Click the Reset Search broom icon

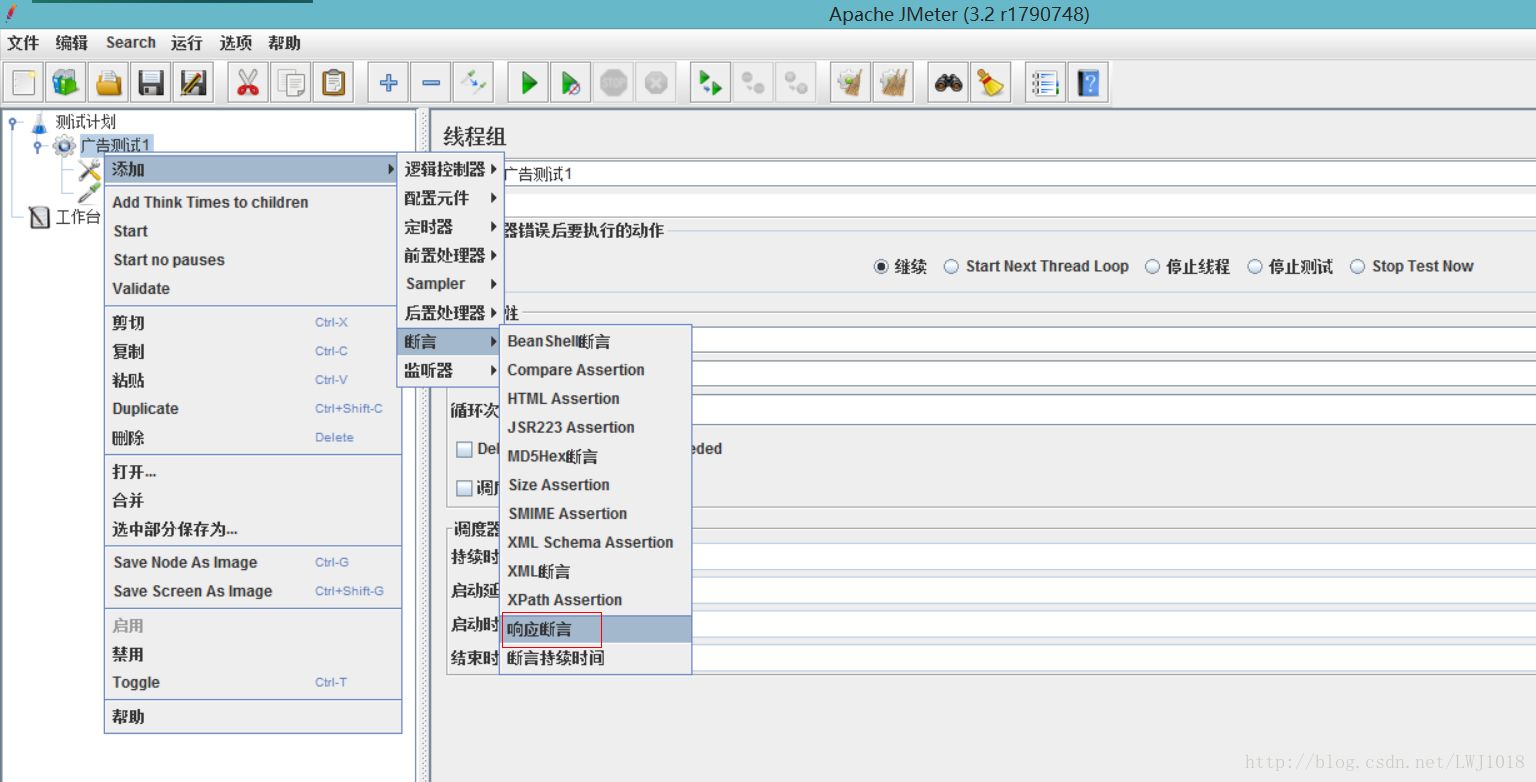coord(991,82)
